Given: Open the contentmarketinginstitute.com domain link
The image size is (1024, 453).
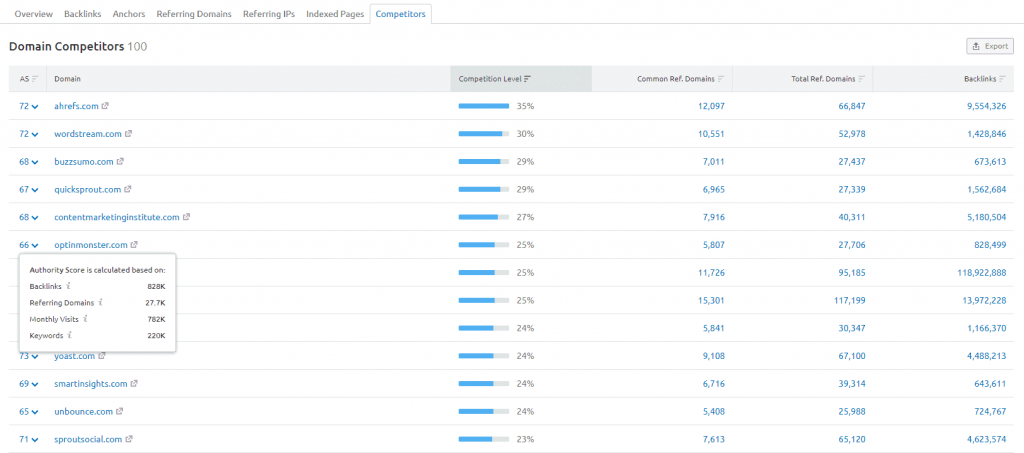Looking at the screenshot, I should click(117, 217).
